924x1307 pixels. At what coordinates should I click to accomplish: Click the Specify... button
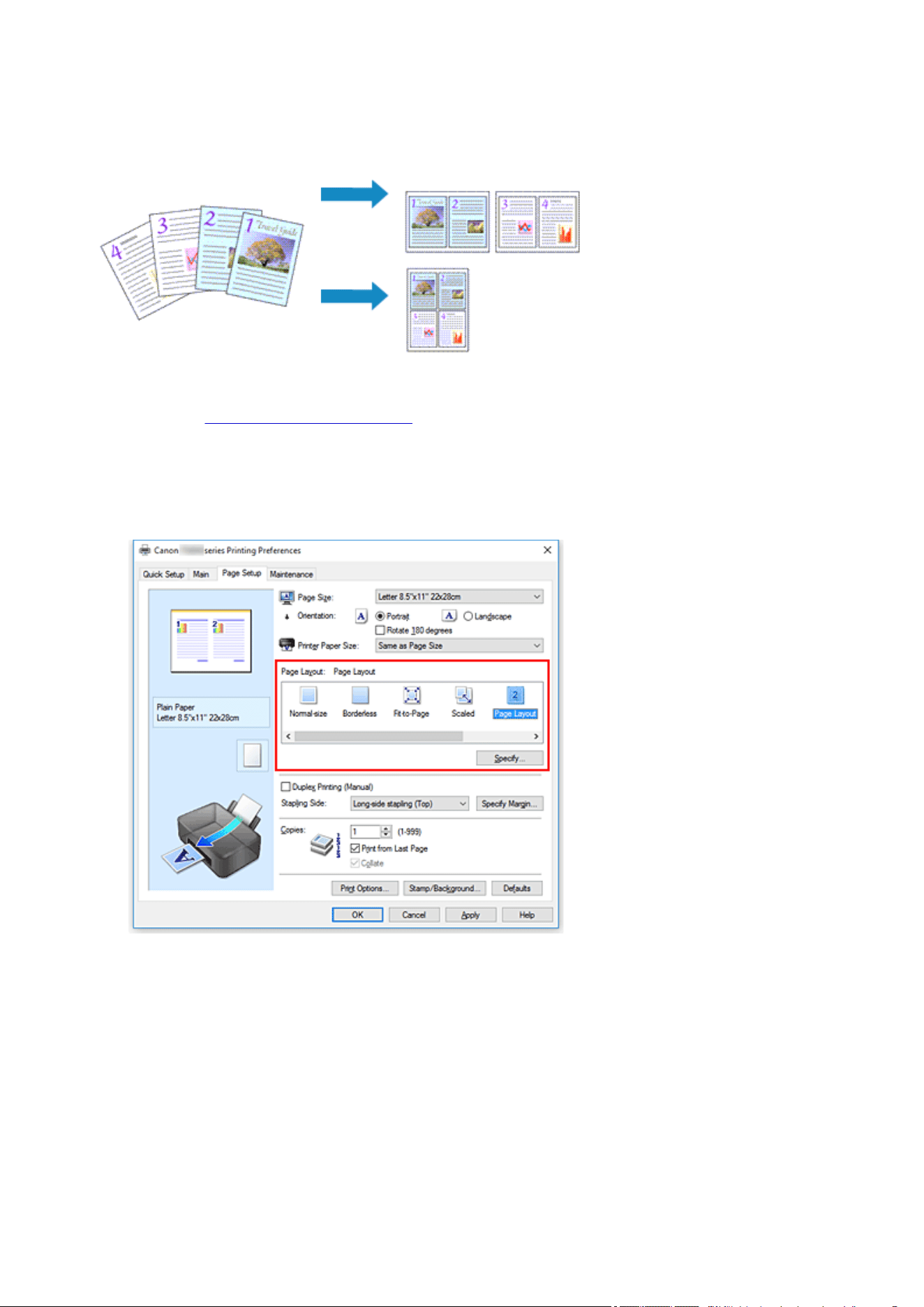tap(509, 758)
